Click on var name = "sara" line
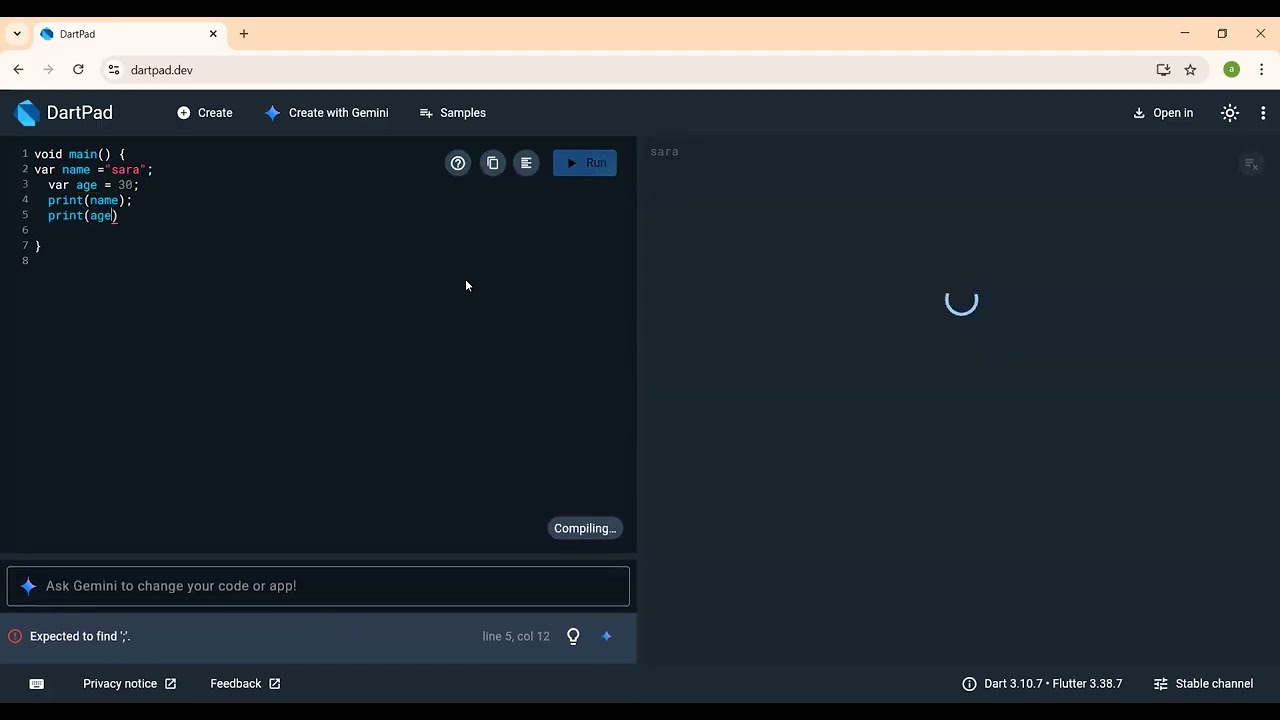 pyautogui.click(x=94, y=170)
